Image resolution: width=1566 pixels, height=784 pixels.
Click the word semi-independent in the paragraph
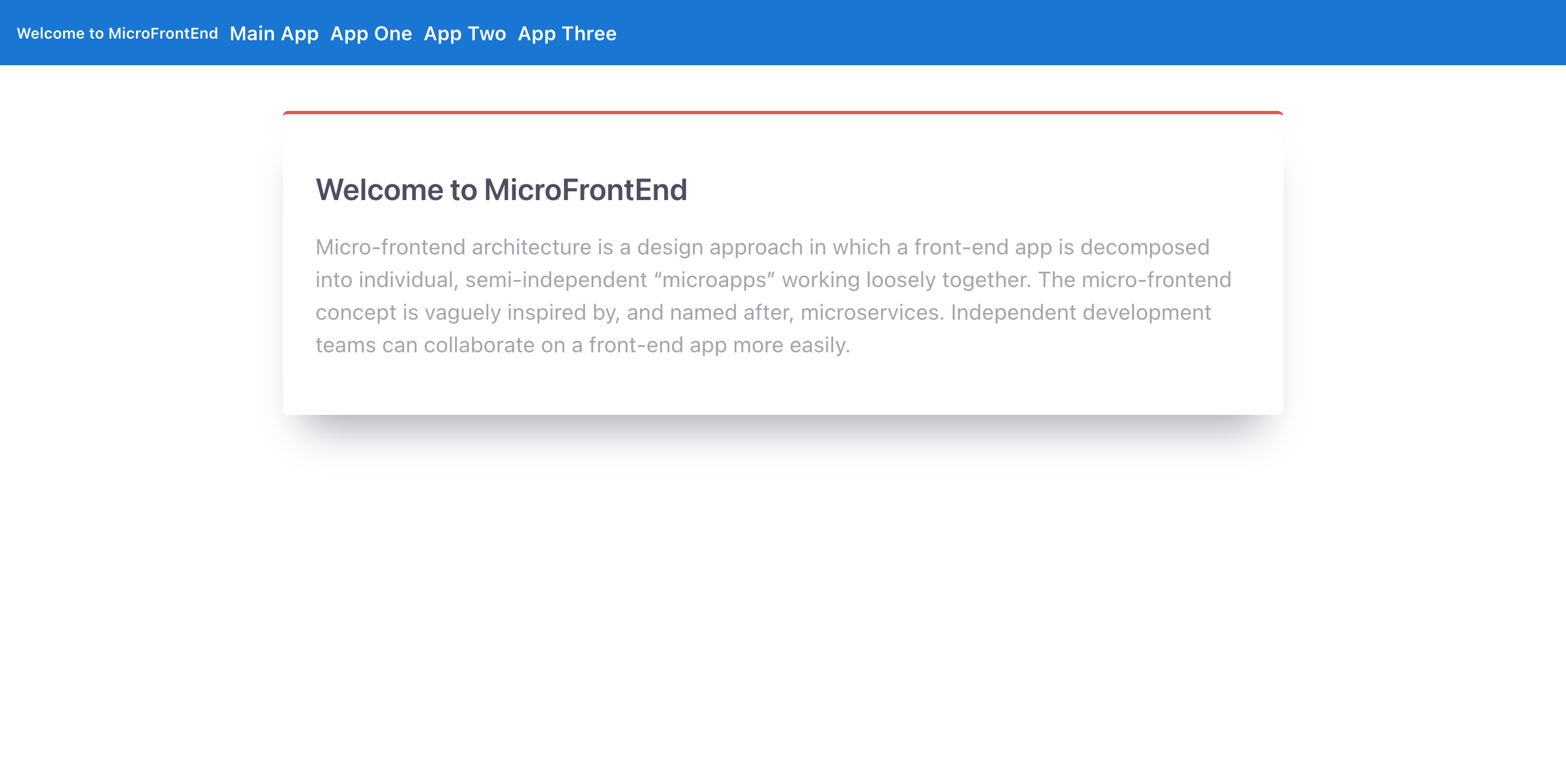(x=556, y=279)
